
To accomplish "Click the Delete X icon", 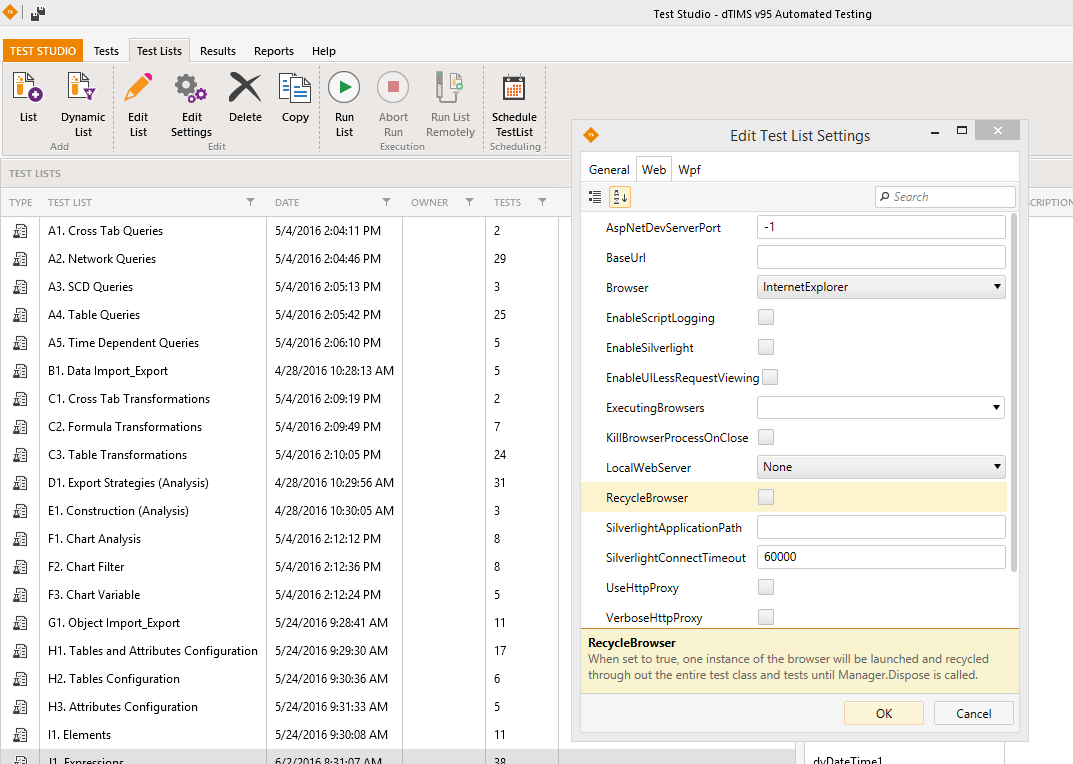I will pyautogui.click(x=245, y=89).
